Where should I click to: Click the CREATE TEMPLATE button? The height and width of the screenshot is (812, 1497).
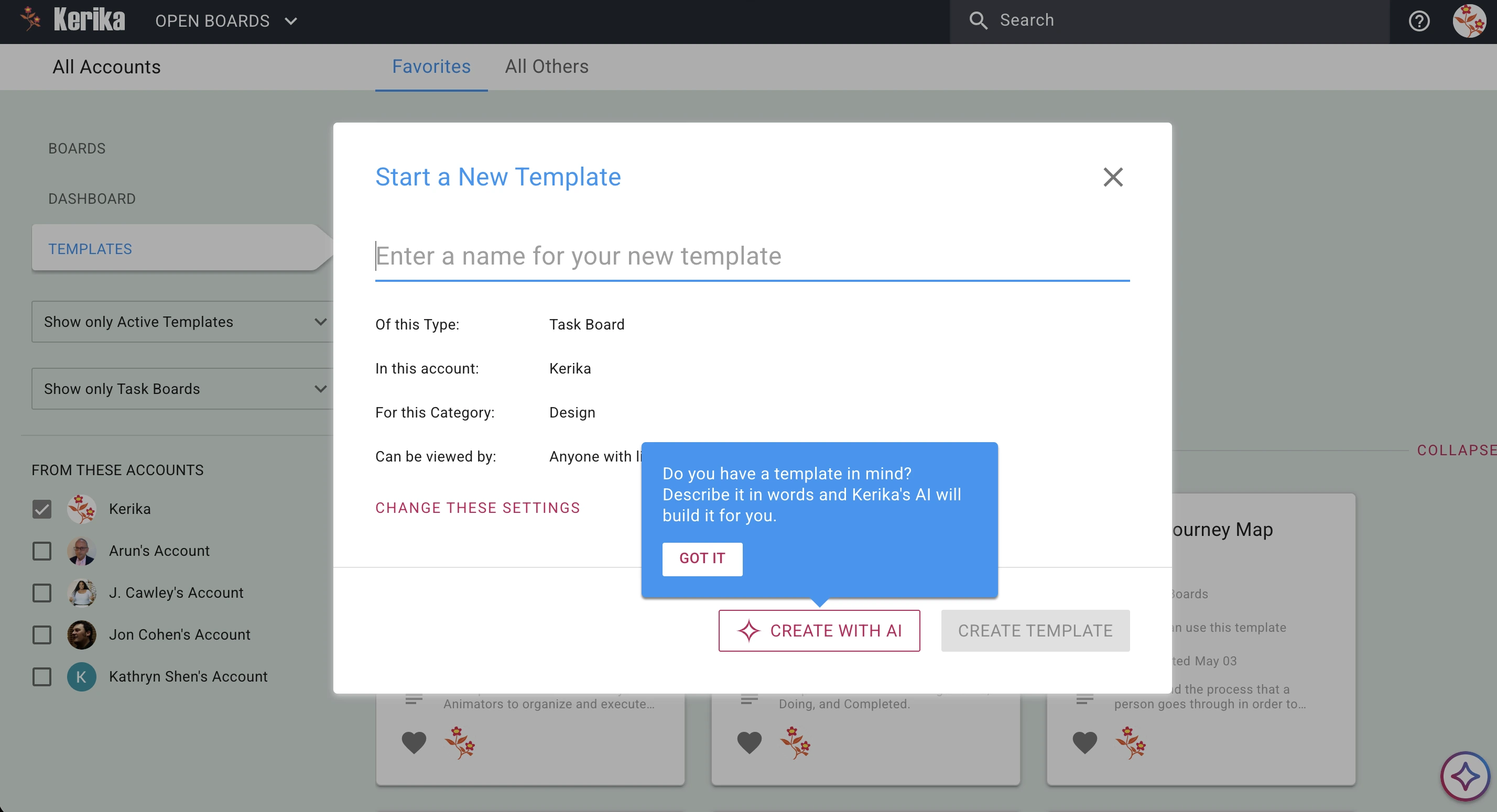coord(1036,631)
